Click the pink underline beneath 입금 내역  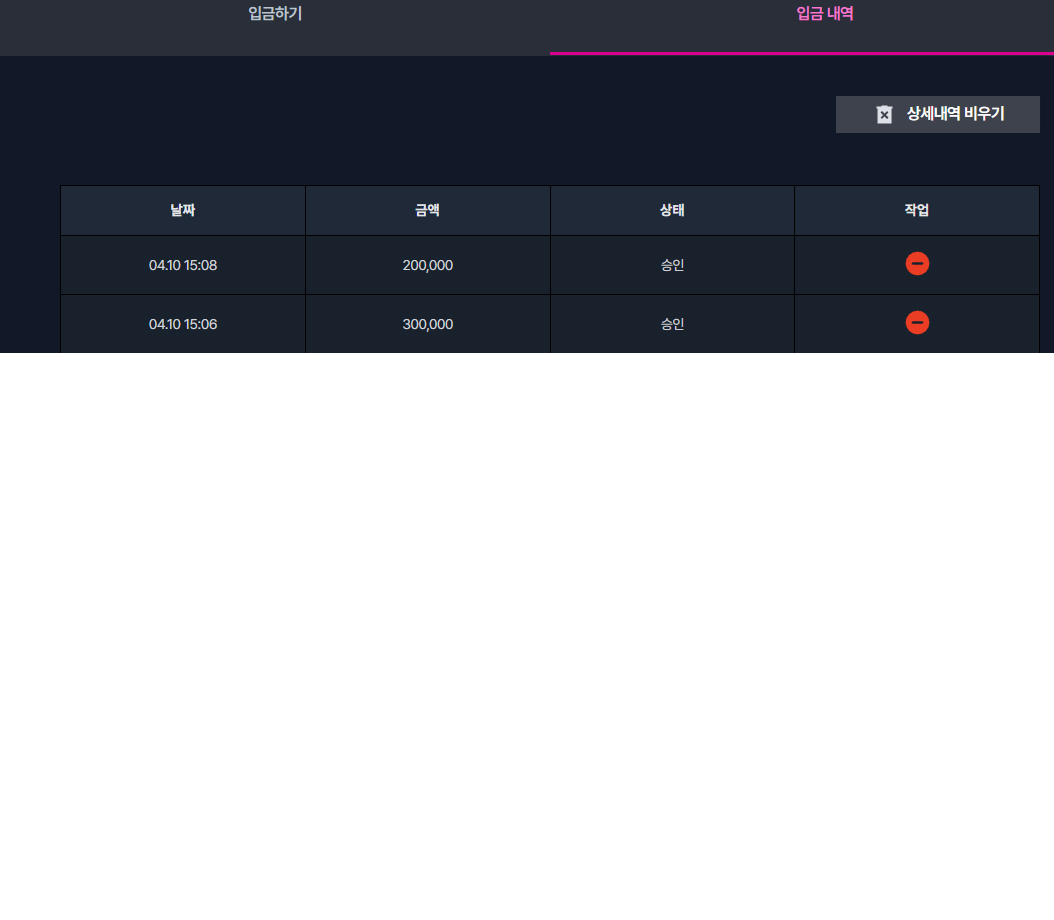pyautogui.click(x=802, y=53)
